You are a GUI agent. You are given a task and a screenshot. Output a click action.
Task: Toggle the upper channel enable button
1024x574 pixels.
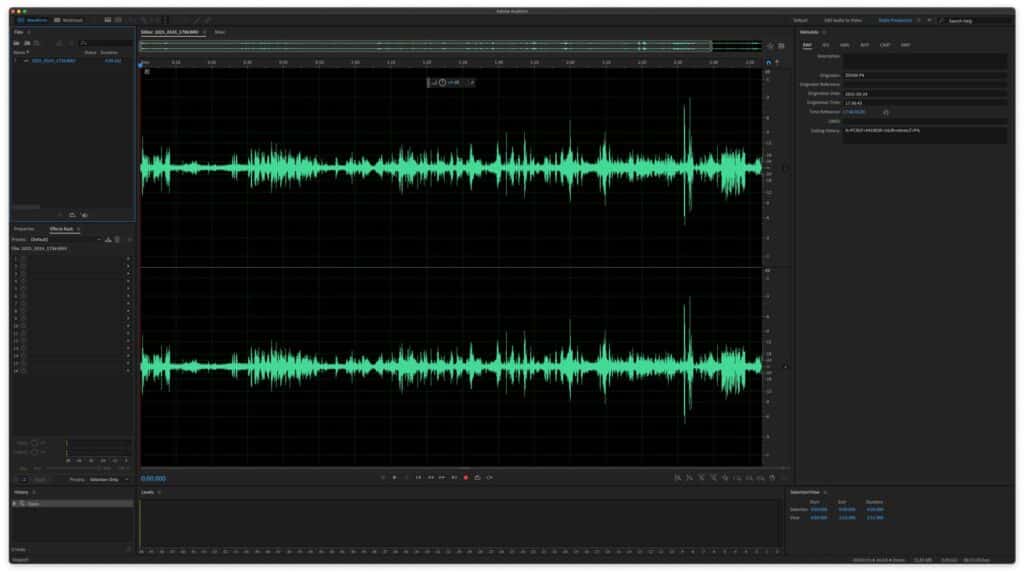(x=785, y=168)
